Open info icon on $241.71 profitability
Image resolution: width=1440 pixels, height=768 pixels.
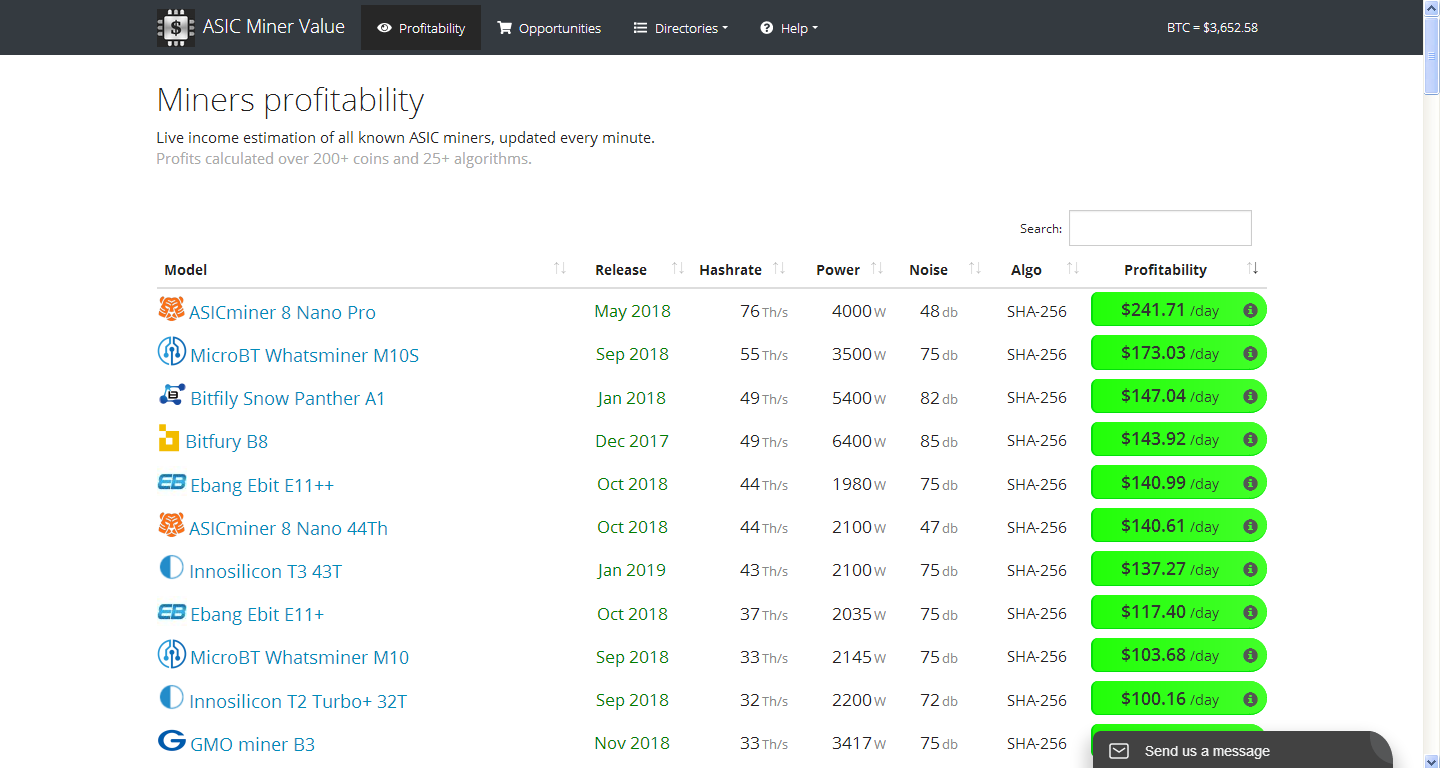point(1250,311)
